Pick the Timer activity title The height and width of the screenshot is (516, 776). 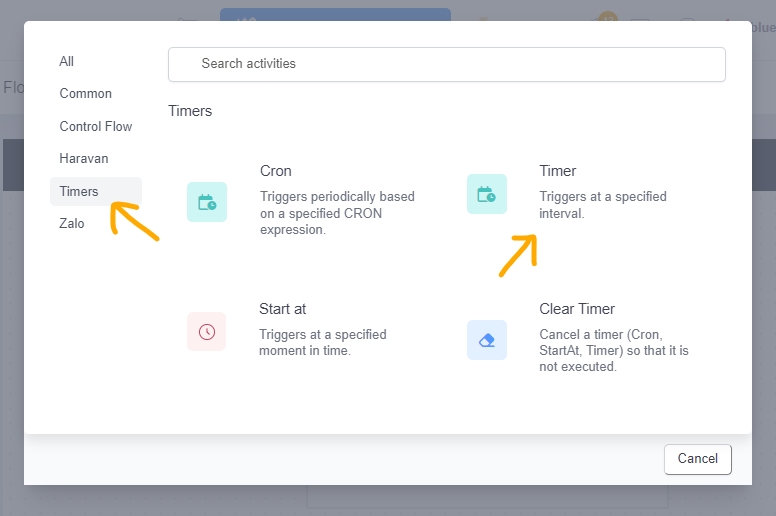coord(558,171)
